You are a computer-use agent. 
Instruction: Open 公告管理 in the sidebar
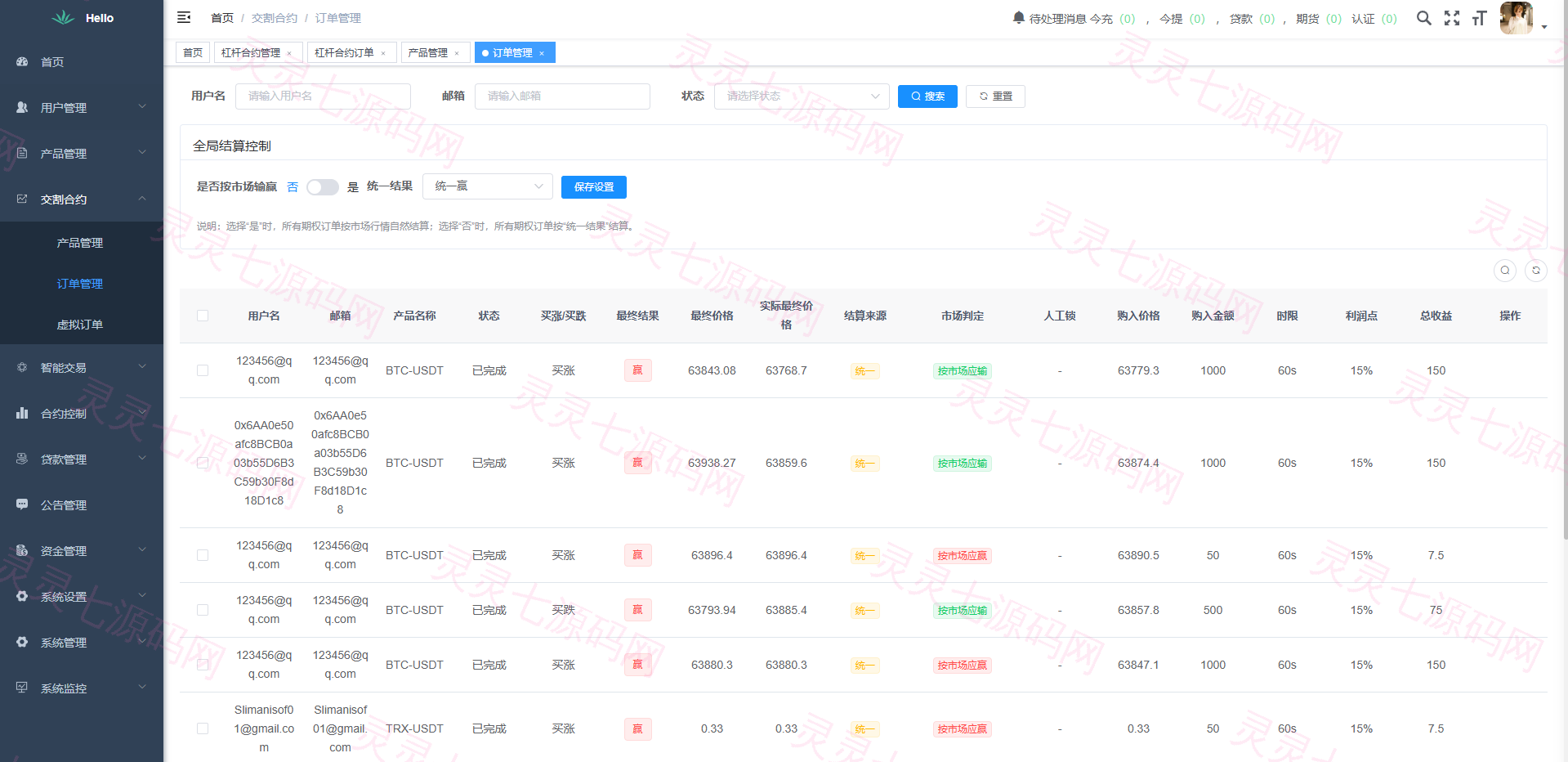pos(82,505)
